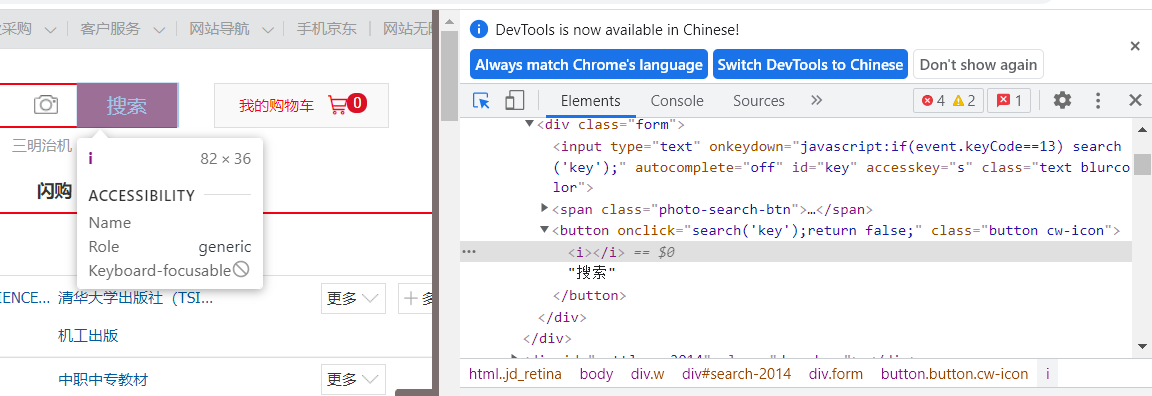Click the 多选 multi-select plus button

415,298
